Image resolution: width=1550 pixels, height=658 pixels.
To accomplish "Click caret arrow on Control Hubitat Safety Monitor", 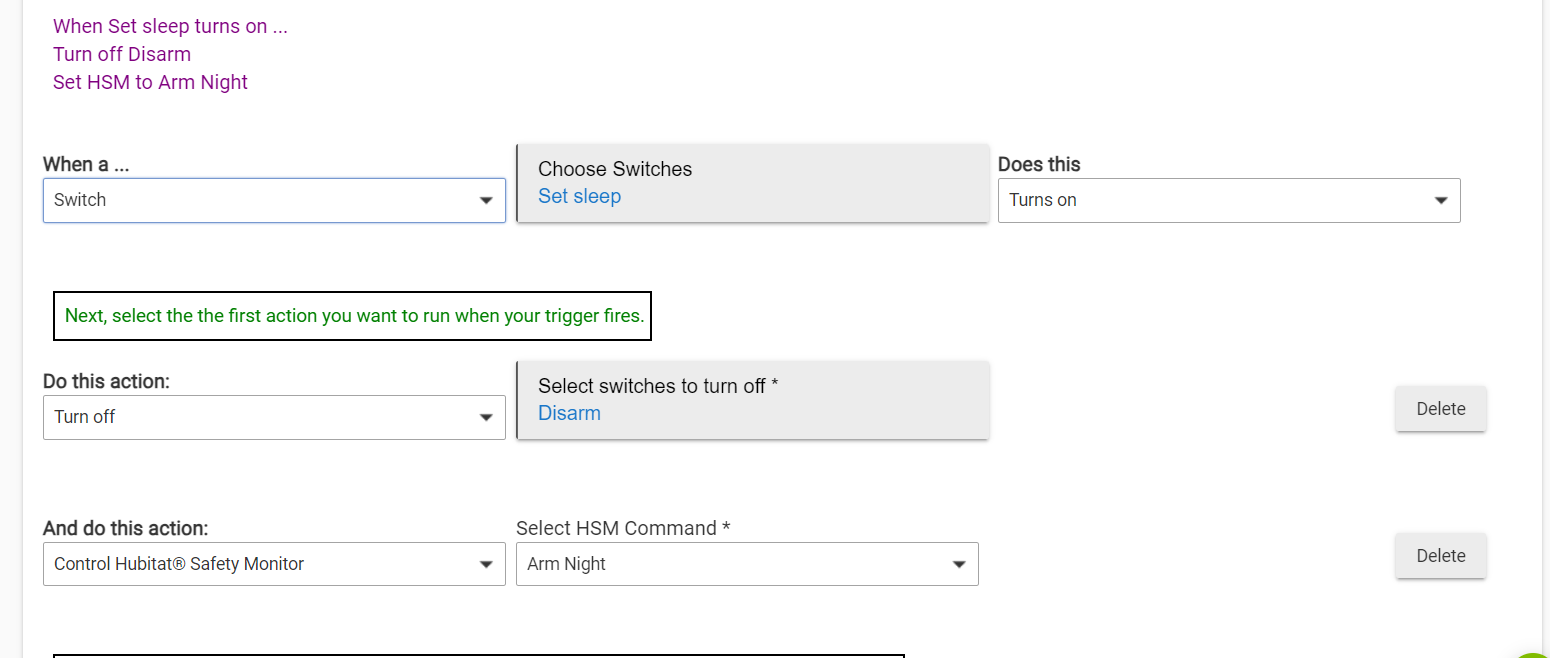I will (486, 565).
